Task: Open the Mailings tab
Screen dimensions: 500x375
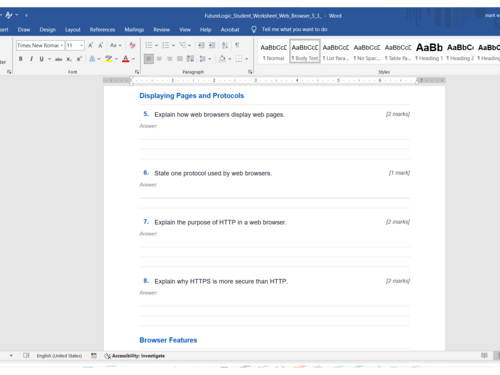Action: click(134, 29)
